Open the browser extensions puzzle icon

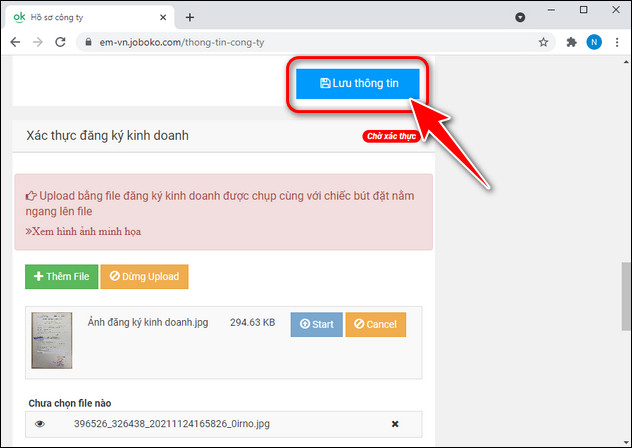(572, 42)
